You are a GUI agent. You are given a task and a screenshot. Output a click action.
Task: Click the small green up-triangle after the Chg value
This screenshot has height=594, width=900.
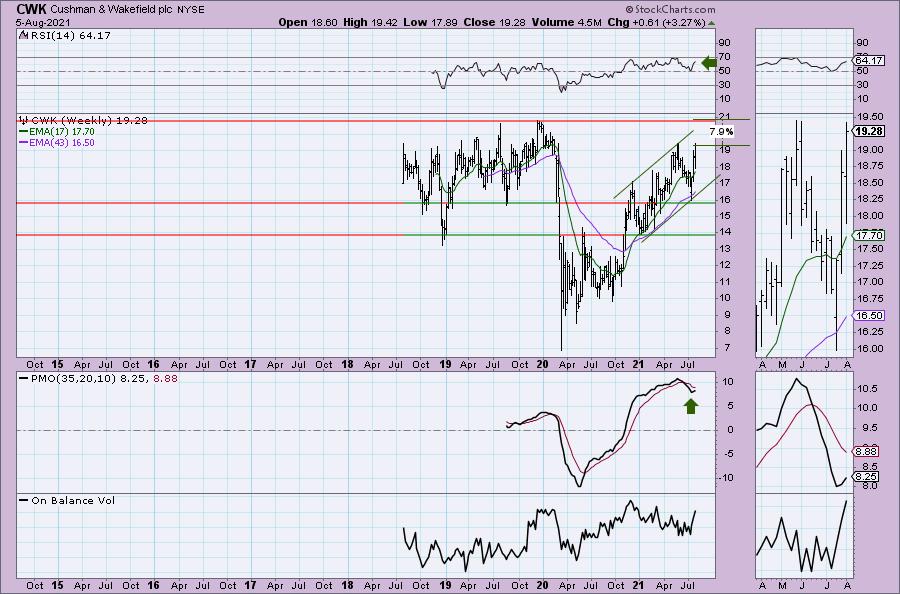(712, 23)
